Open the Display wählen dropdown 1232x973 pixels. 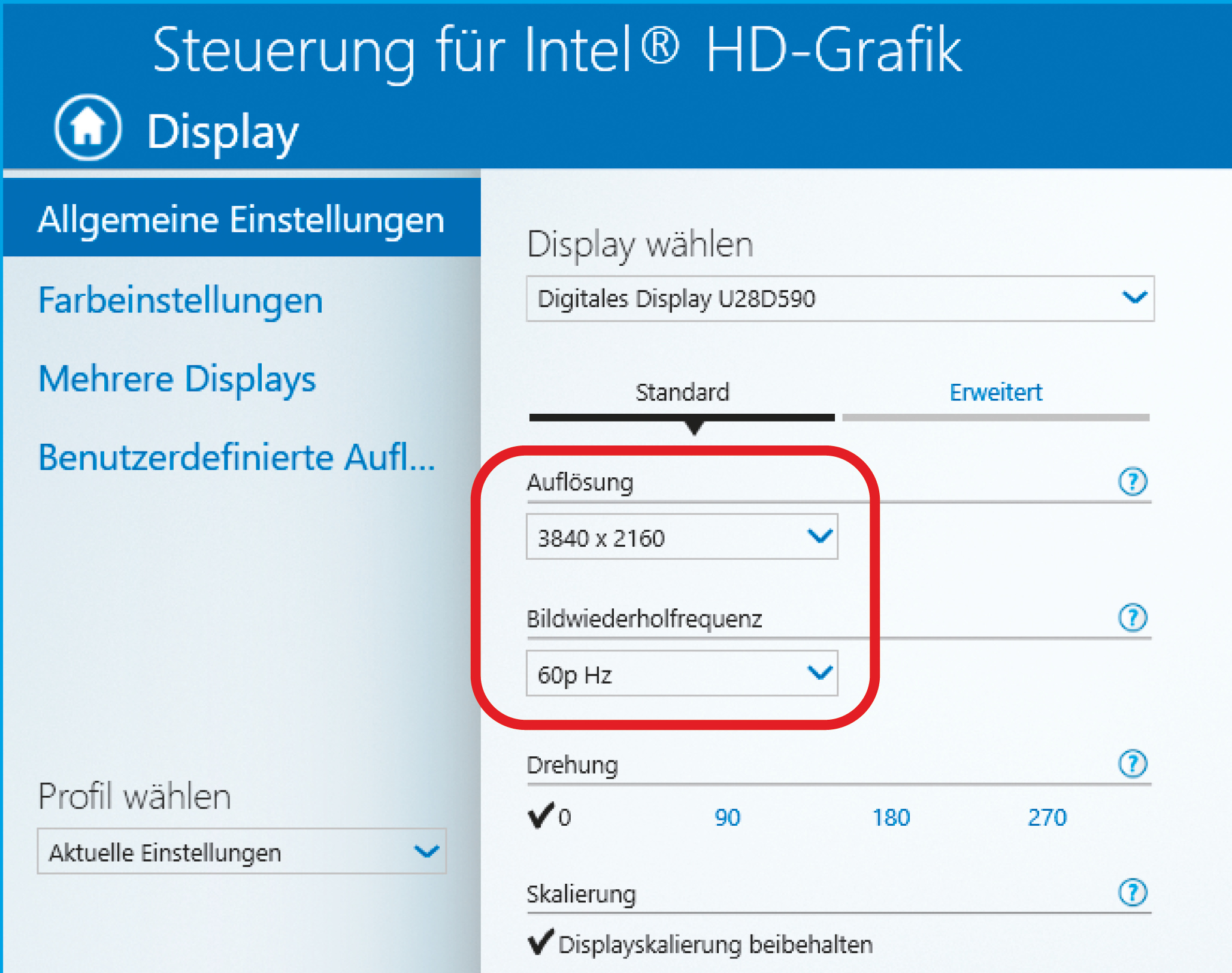click(x=840, y=298)
